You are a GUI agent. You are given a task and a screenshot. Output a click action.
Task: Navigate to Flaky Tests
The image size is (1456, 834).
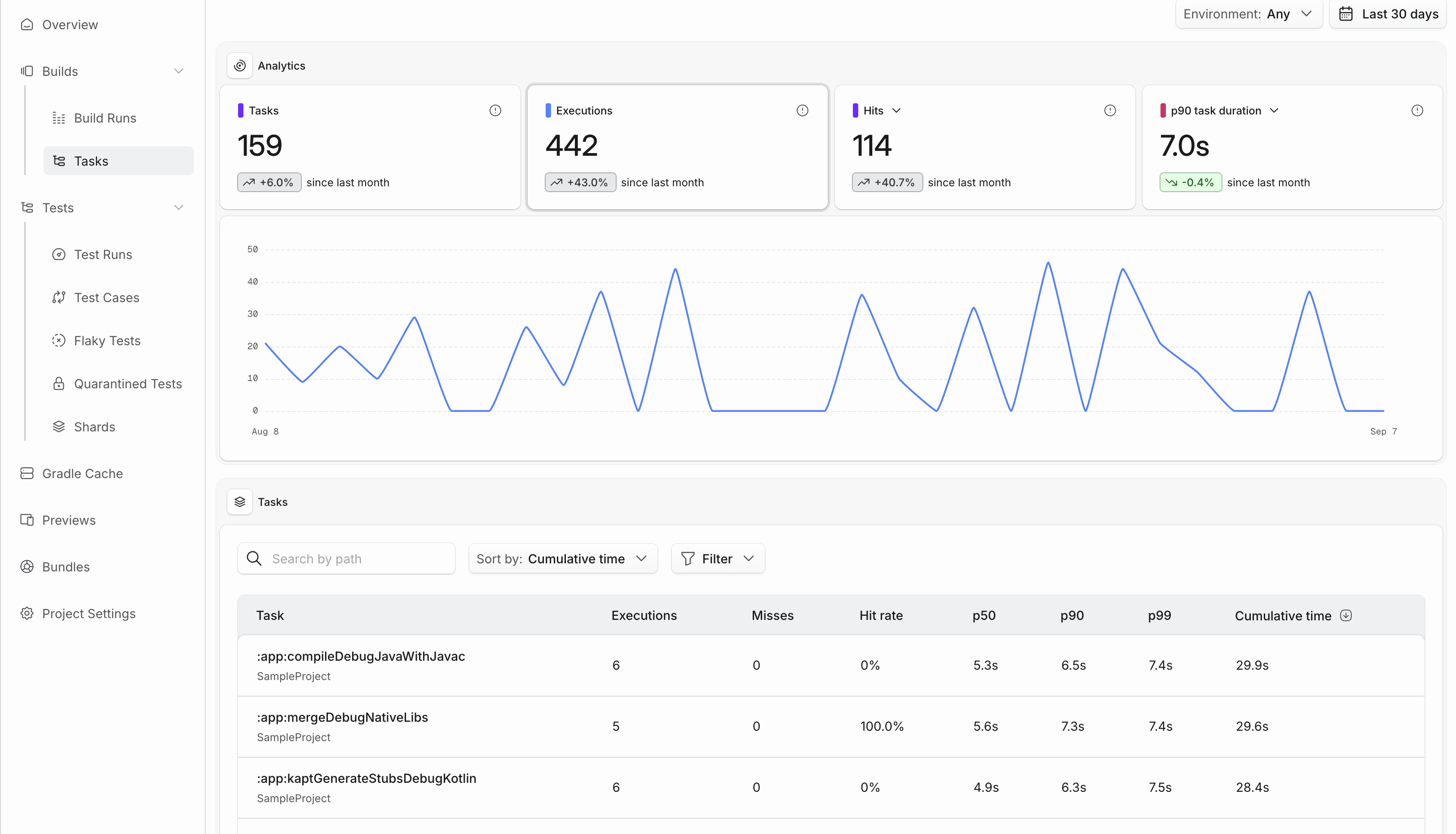107,341
